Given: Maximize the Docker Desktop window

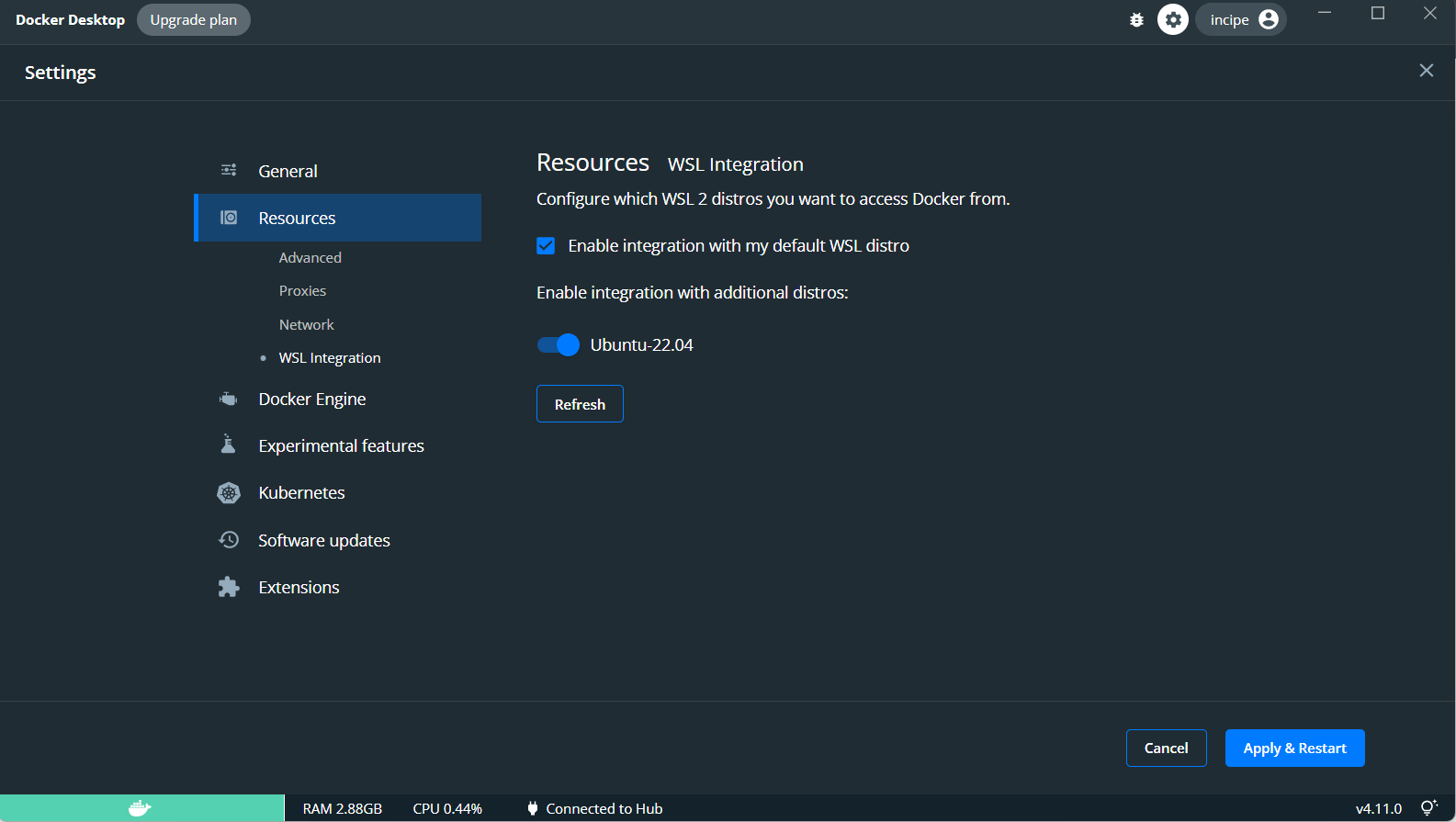Looking at the screenshot, I should (x=1378, y=13).
